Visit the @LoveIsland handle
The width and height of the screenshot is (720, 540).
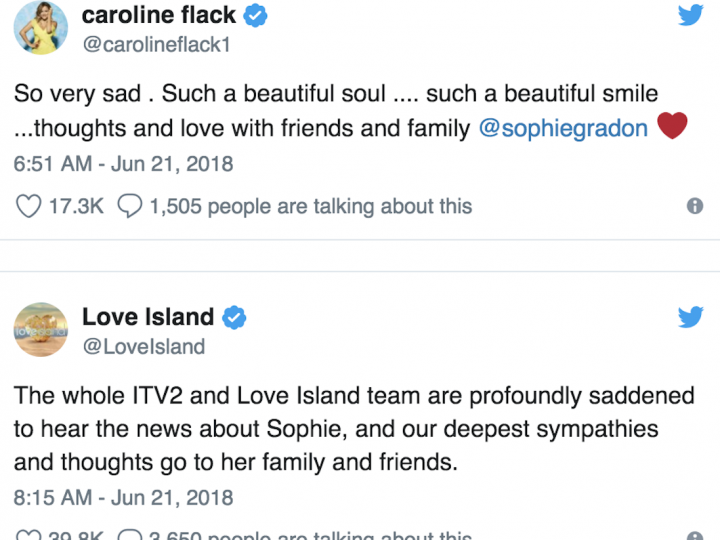pyautogui.click(x=143, y=347)
